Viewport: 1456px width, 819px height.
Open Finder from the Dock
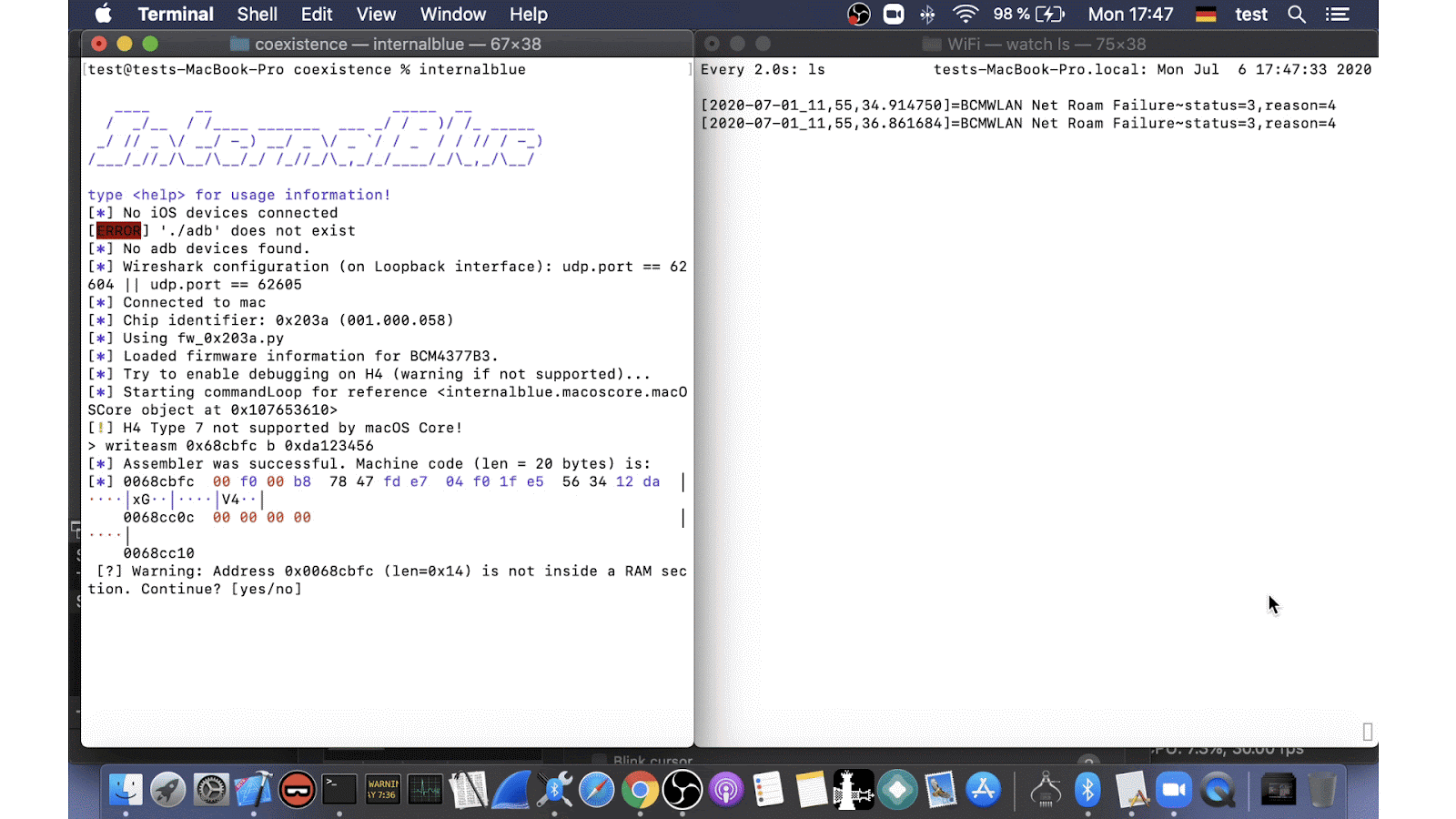pos(126,789)
